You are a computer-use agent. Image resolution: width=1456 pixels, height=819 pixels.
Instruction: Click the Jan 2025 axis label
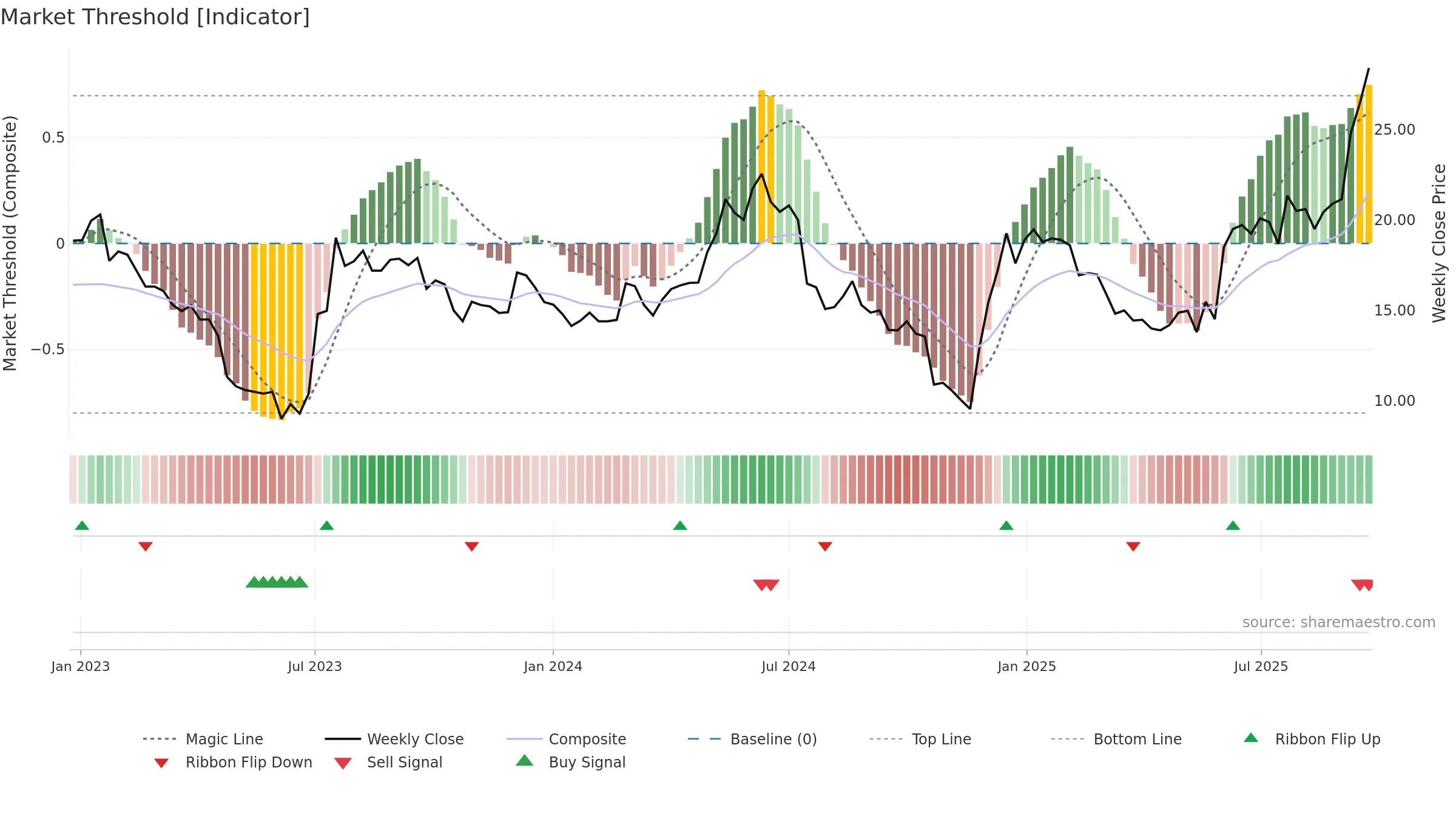(x=1027, y=666)
